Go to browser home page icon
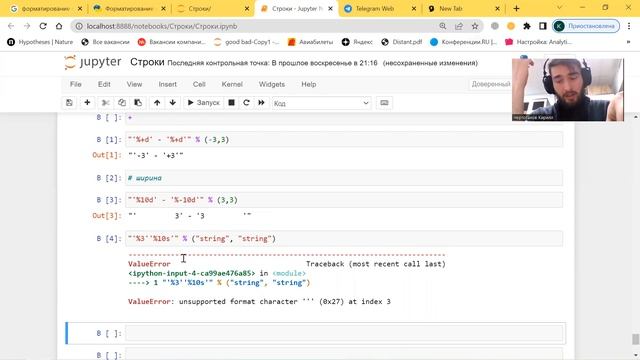The width and height of the screenshot is (640, 360). pyautogui.click(x=59, y=26)
